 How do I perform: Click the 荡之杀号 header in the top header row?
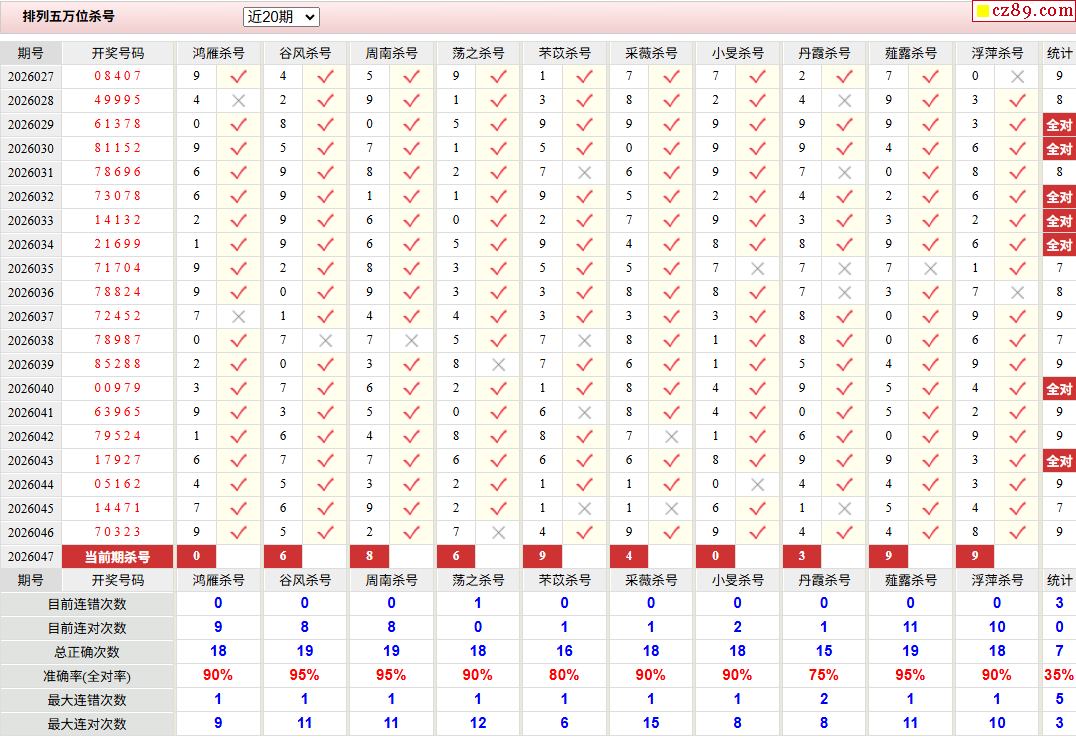coord(478,54)
